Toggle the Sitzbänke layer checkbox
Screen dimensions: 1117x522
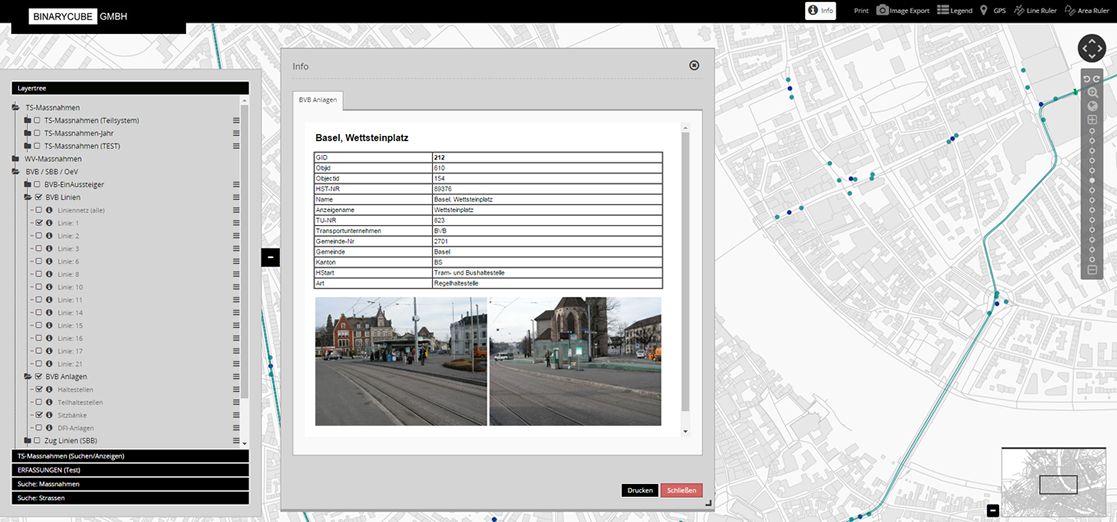(x=39, y=415)
